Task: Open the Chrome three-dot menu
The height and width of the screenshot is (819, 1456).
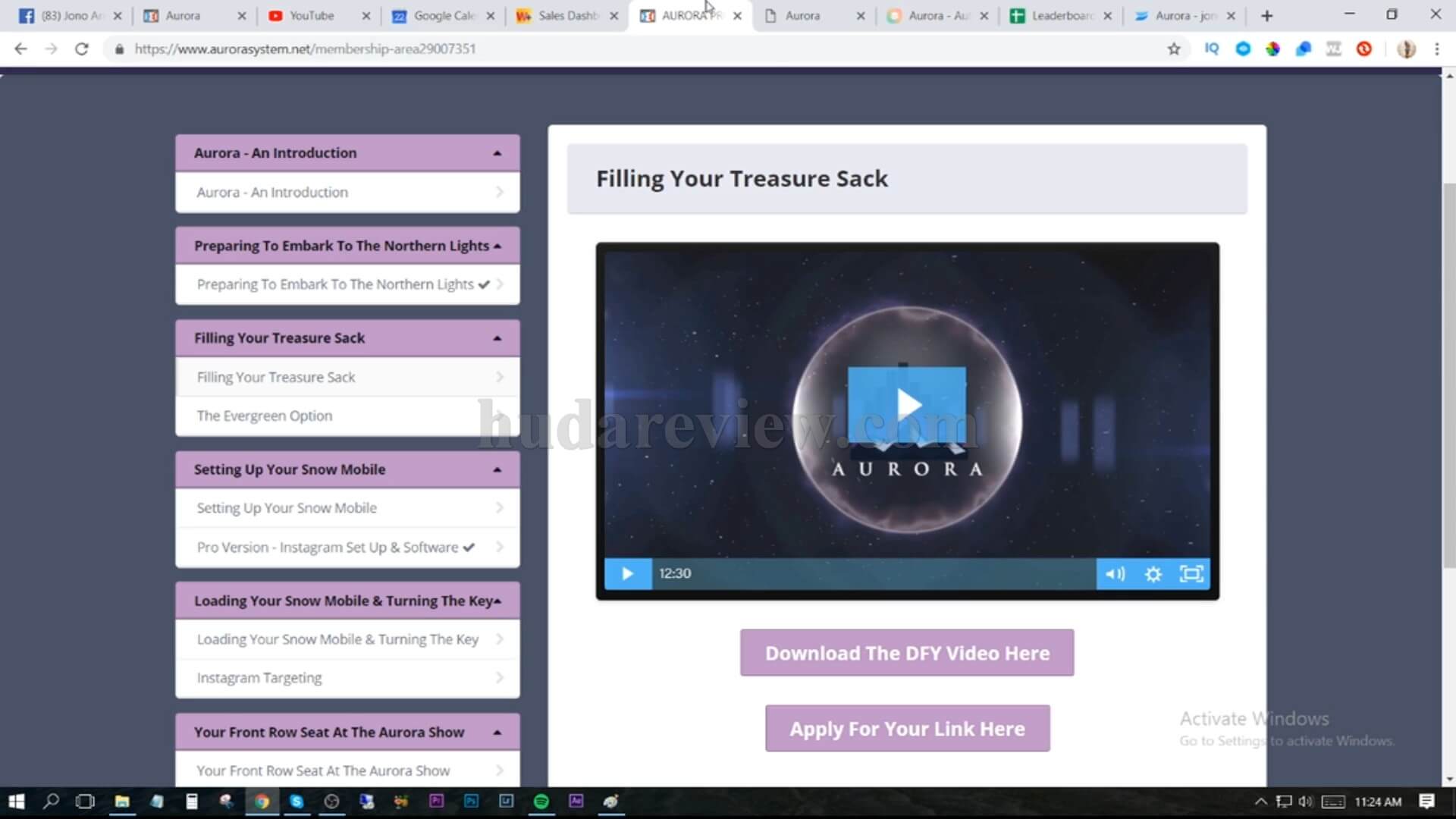Action: [1437, 49]
